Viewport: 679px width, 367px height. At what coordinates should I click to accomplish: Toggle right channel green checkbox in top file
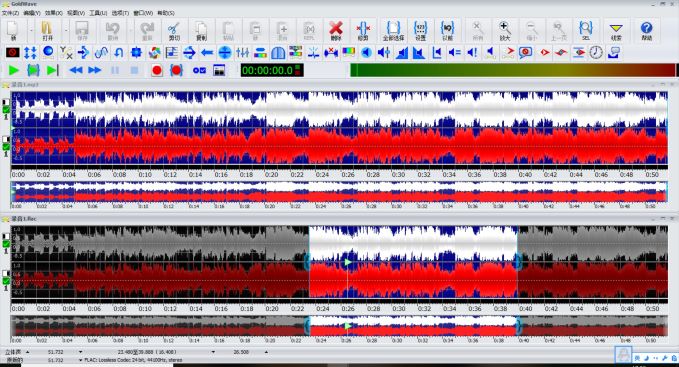click(6, 147)
